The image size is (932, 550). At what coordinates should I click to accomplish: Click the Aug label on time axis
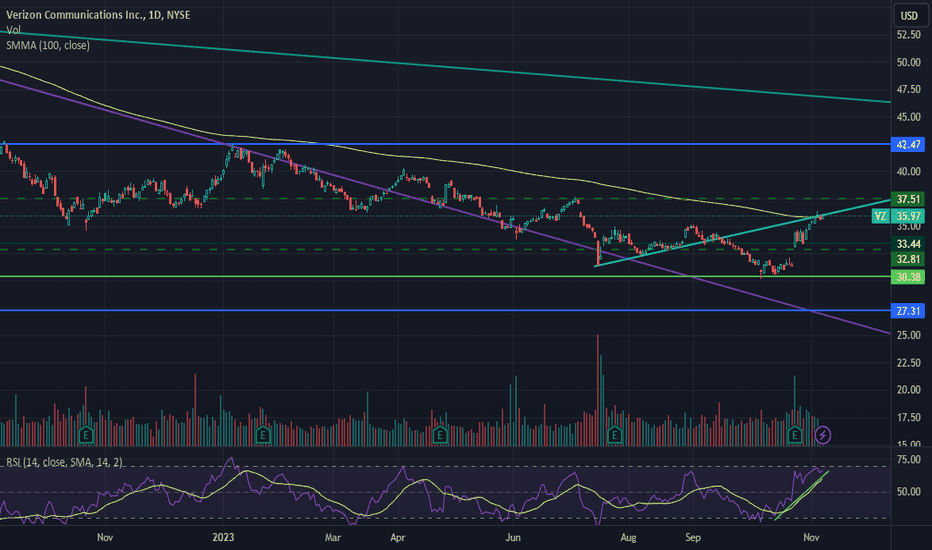tap(628, 538)
